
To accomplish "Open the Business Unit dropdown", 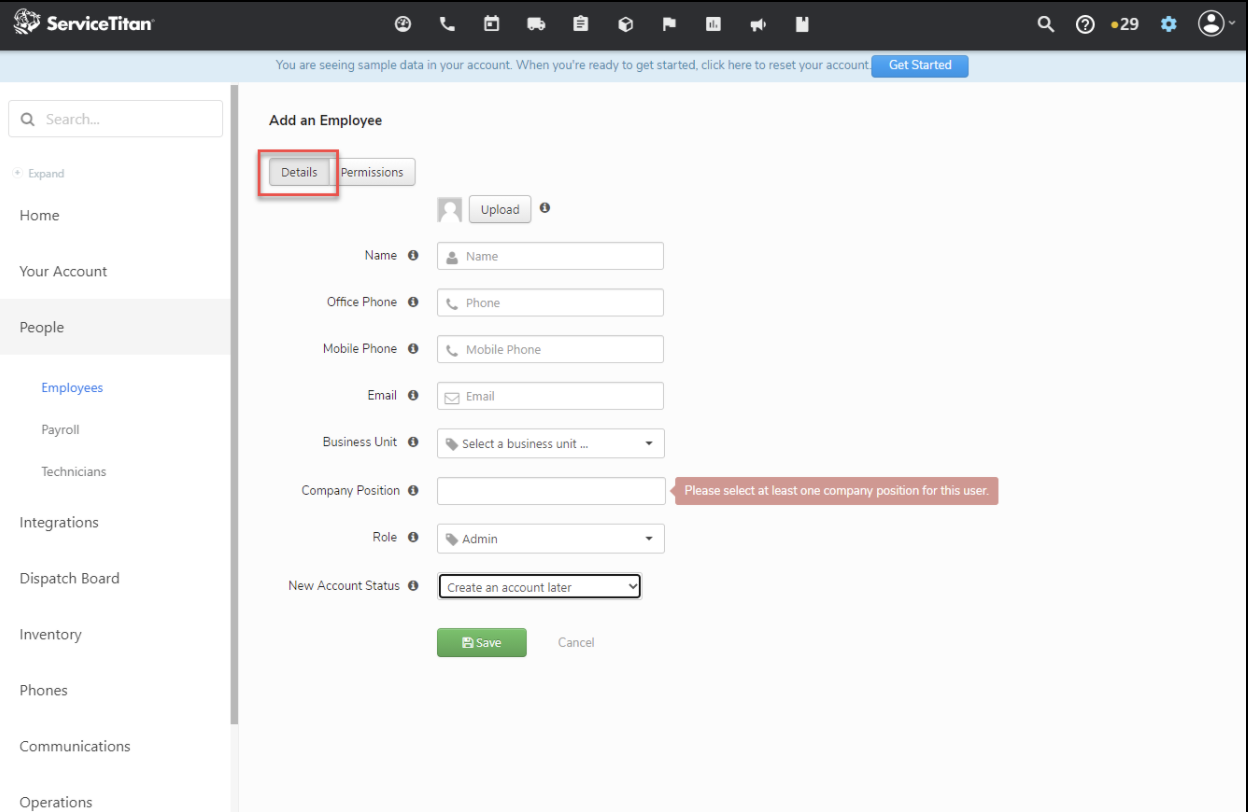I will tap(550, 444).
